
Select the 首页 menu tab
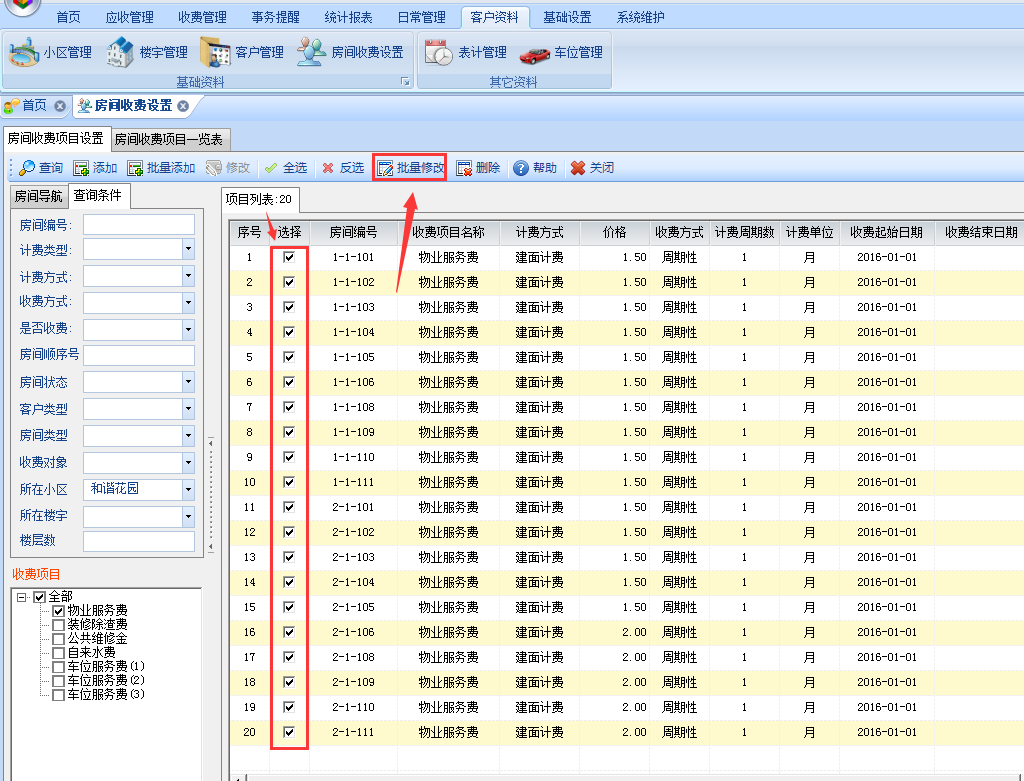tap(69, 17)
